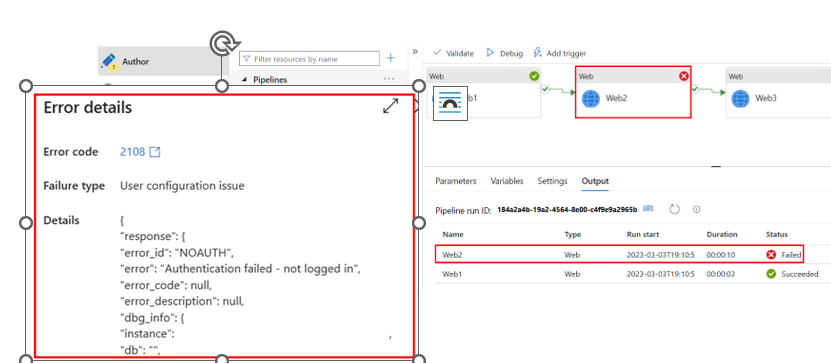The image size is (831, 363).
Task: Click the red failed X on Web2 activity
Action: [684, 76]
